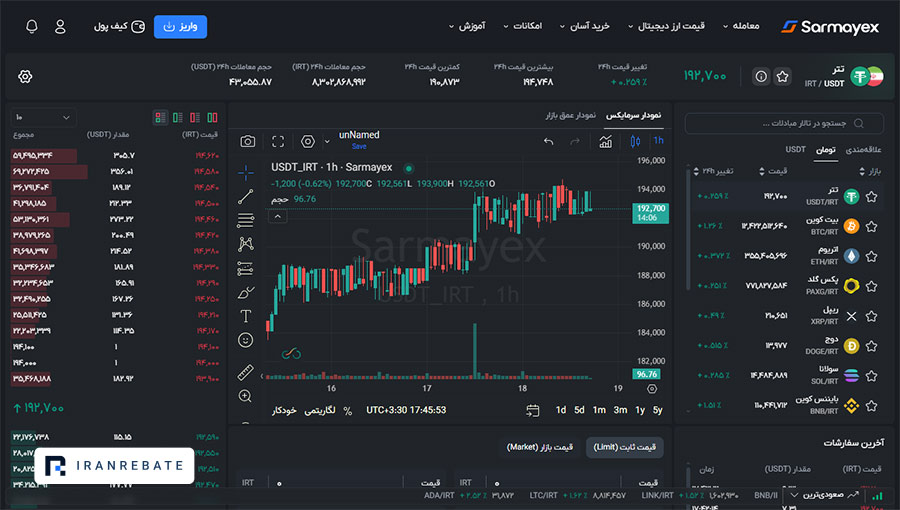Open order book depth dropdown ۱۰
This screenshot has height=510, width=900.
click(43, 118)
